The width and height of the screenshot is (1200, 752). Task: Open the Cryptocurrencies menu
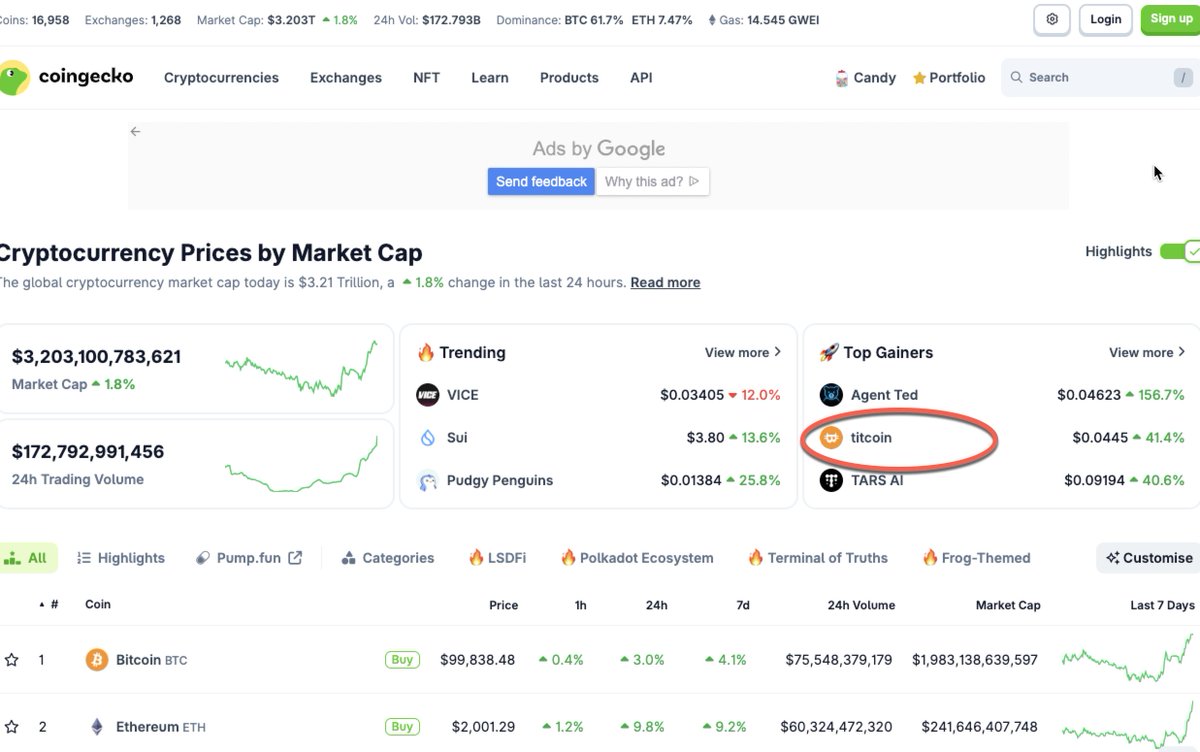(x=221, y=77)
